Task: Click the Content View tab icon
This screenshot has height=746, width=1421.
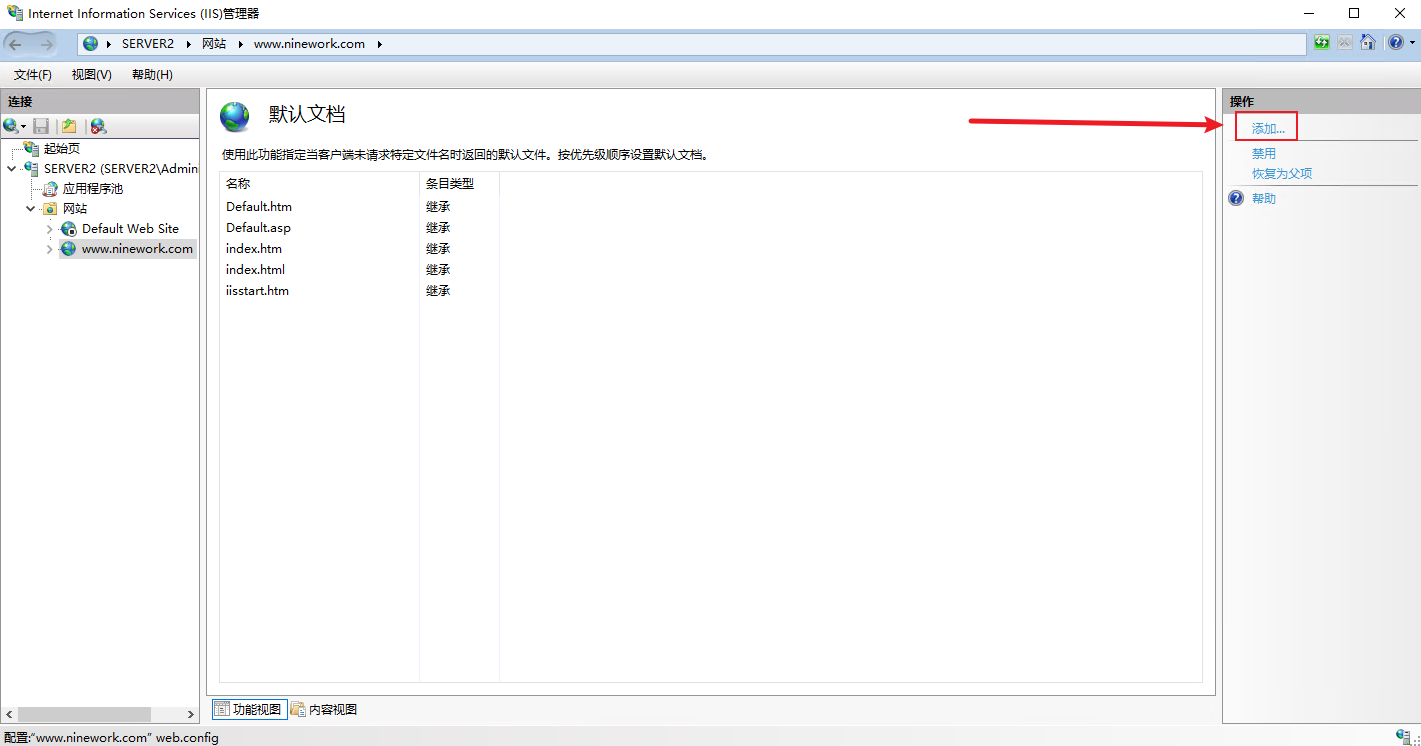Action: click(x=298, y=709)
